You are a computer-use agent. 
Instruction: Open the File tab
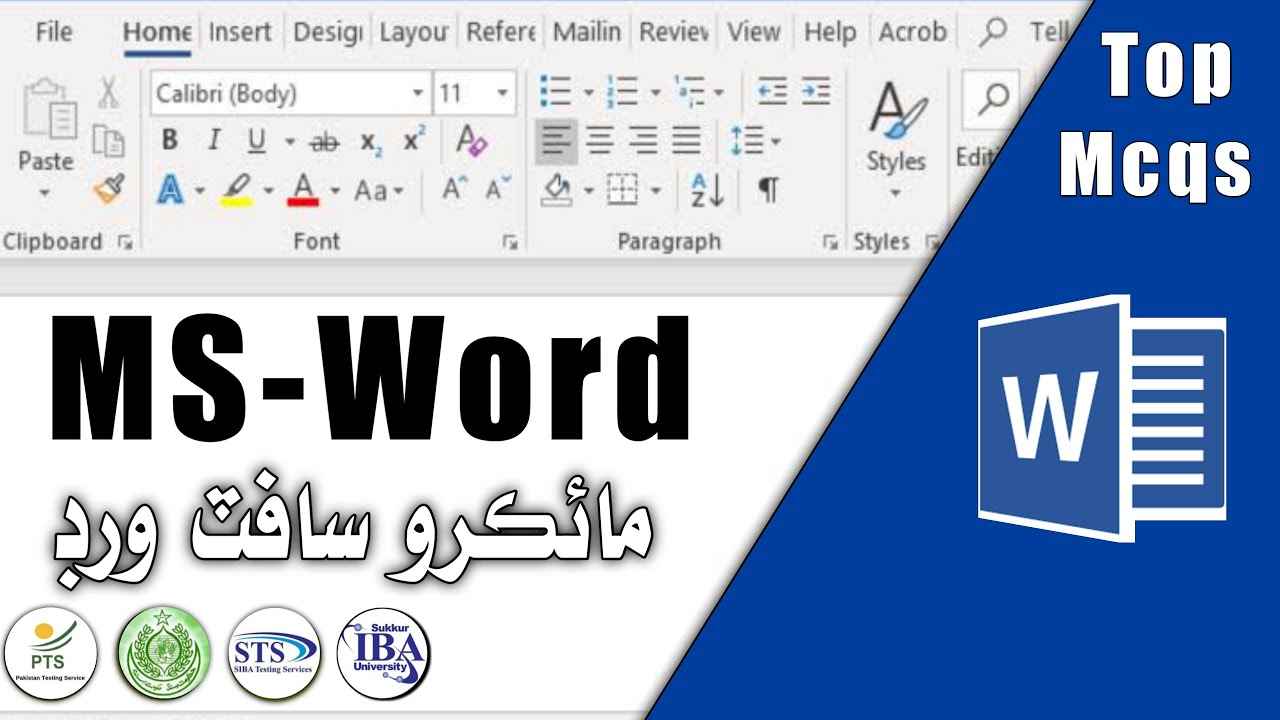point(53,31)
